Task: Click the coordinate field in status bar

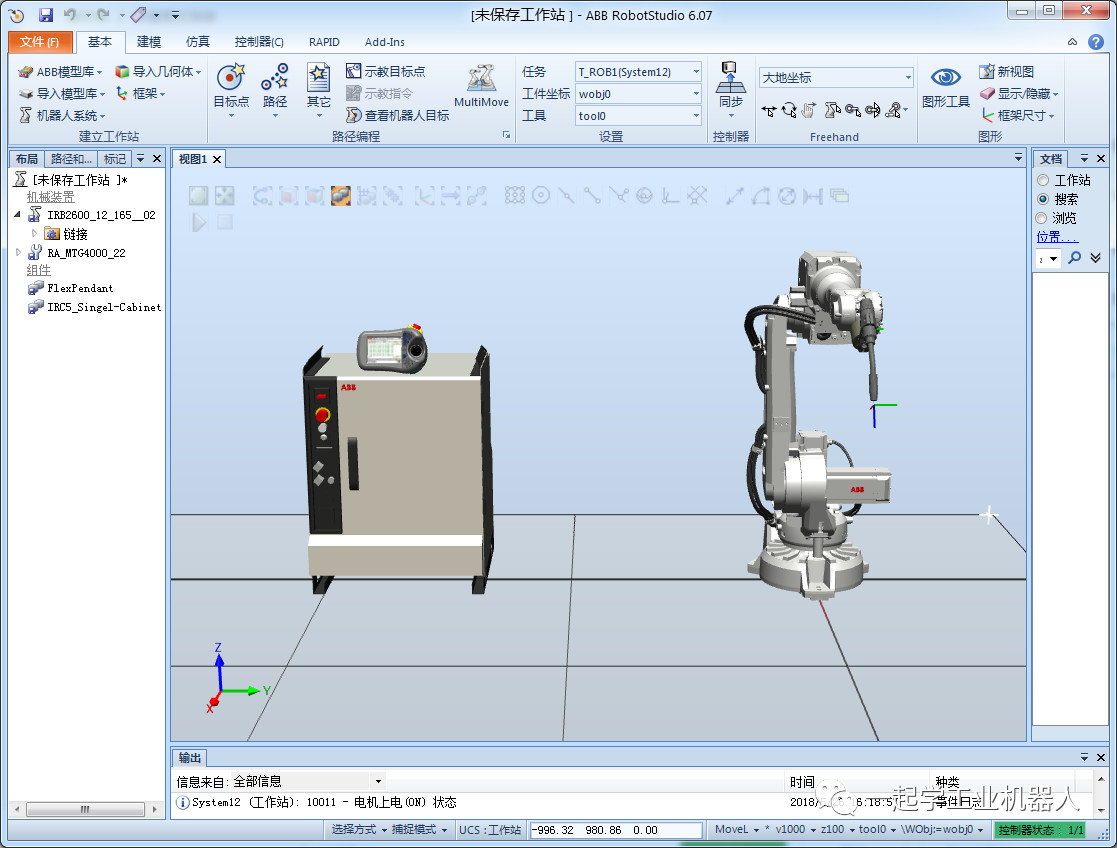Action: (615, 830)
